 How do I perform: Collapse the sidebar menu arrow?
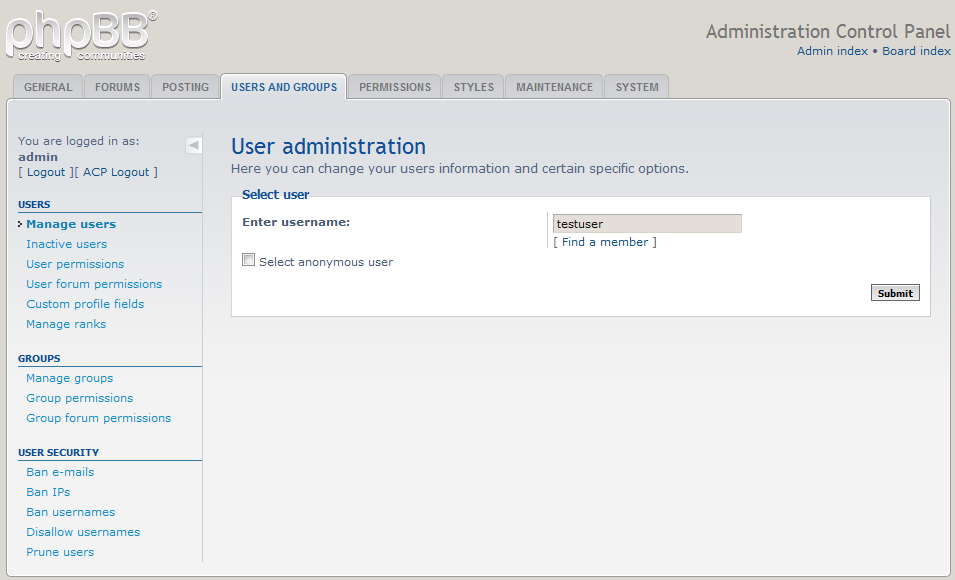coord(194,145)
